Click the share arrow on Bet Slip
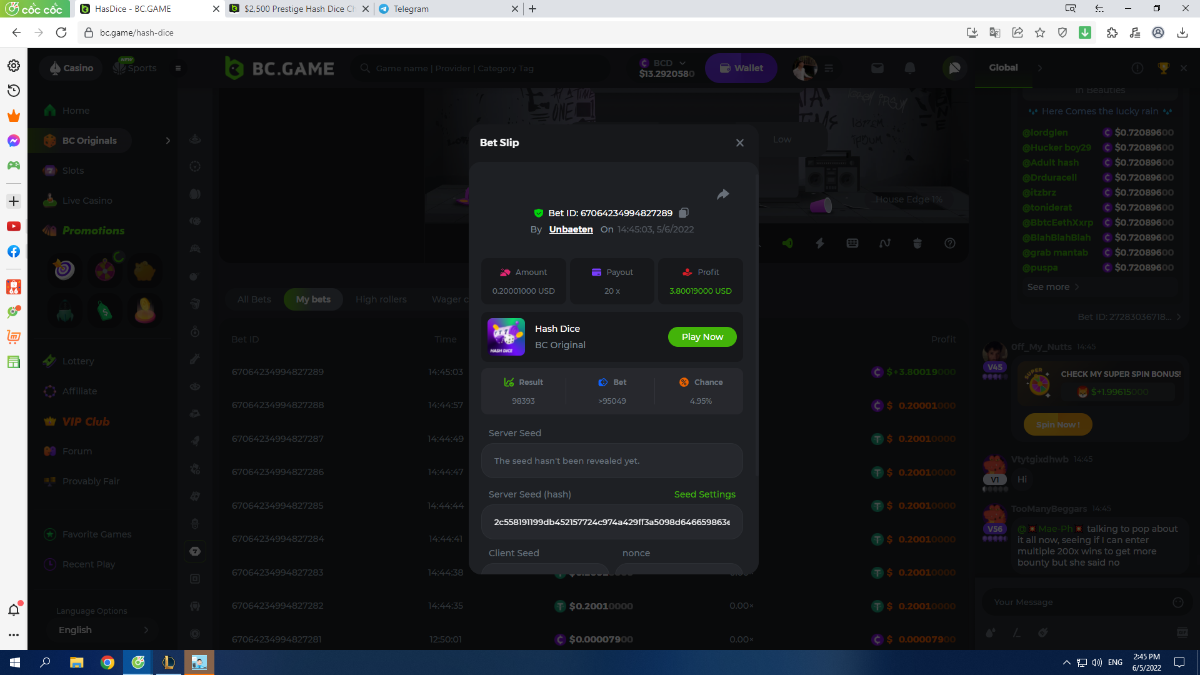Viewport: 1200px width, 675px height. tap(723, 194)
